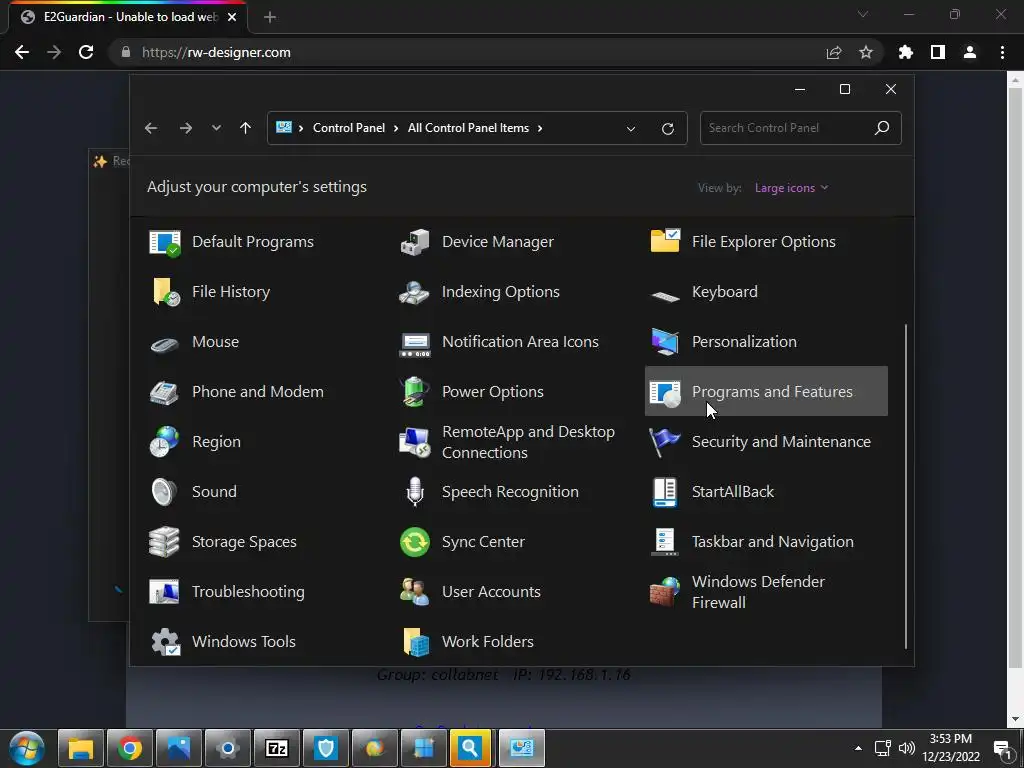Bookmark this page with star icon
The width and height of the screenshot is (1024, 768).
coord(866,52)
